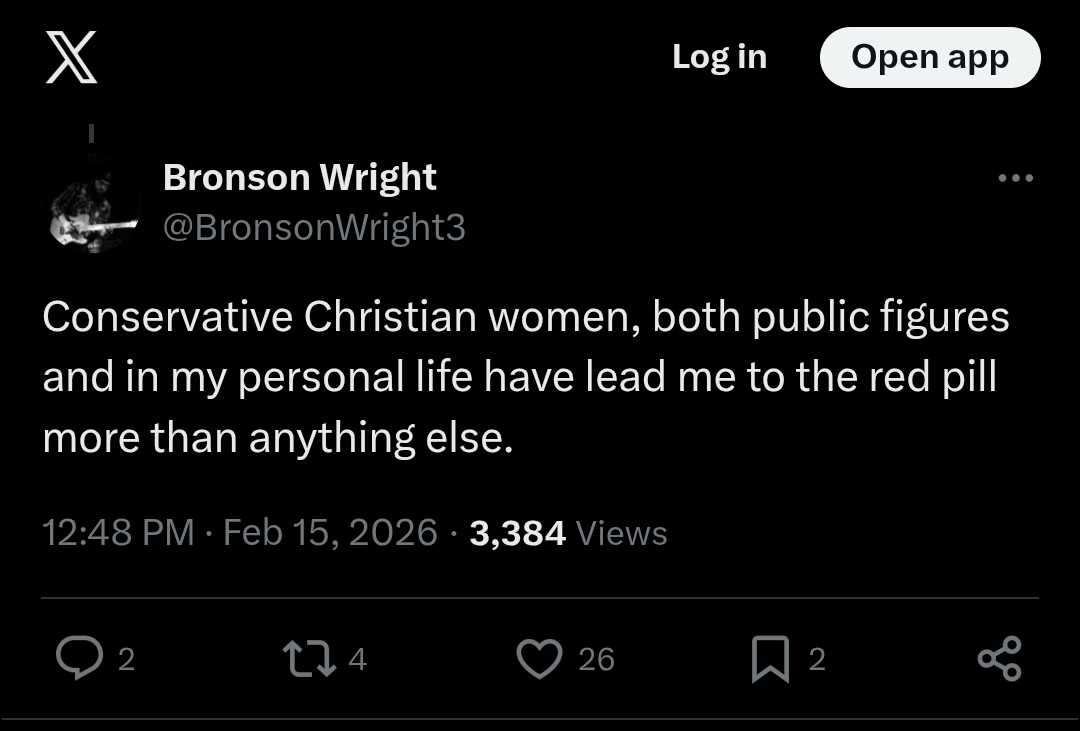Click the 12:48 PM timestamp
This screenshot has width=1080, height=731.
click(118, 532)
